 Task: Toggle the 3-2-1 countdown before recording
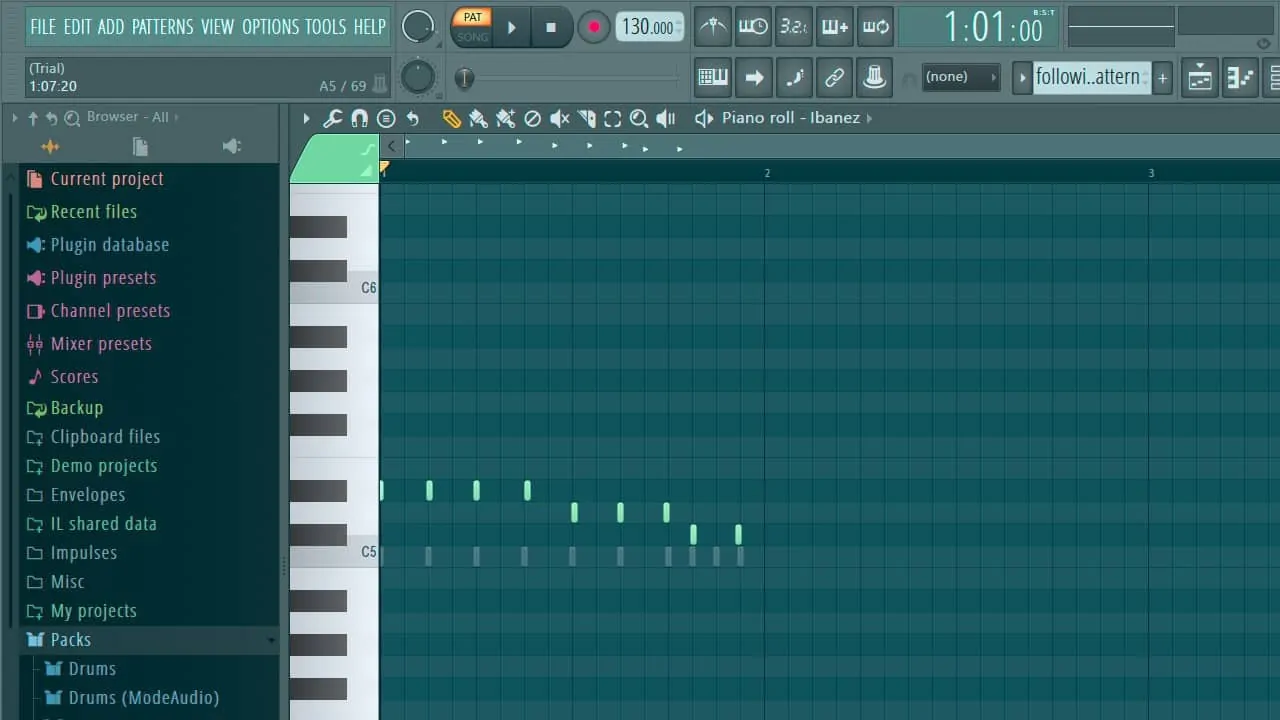(794, 27)
